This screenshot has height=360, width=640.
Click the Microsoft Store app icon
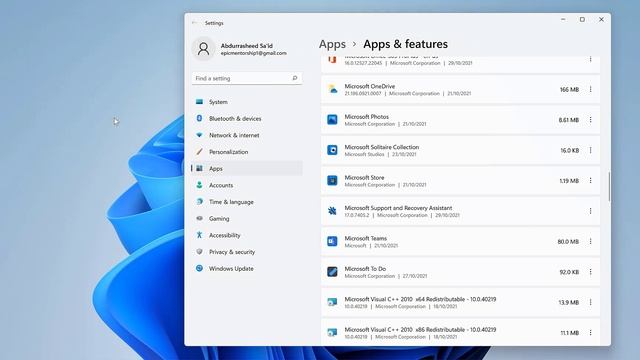click(332, 180)
